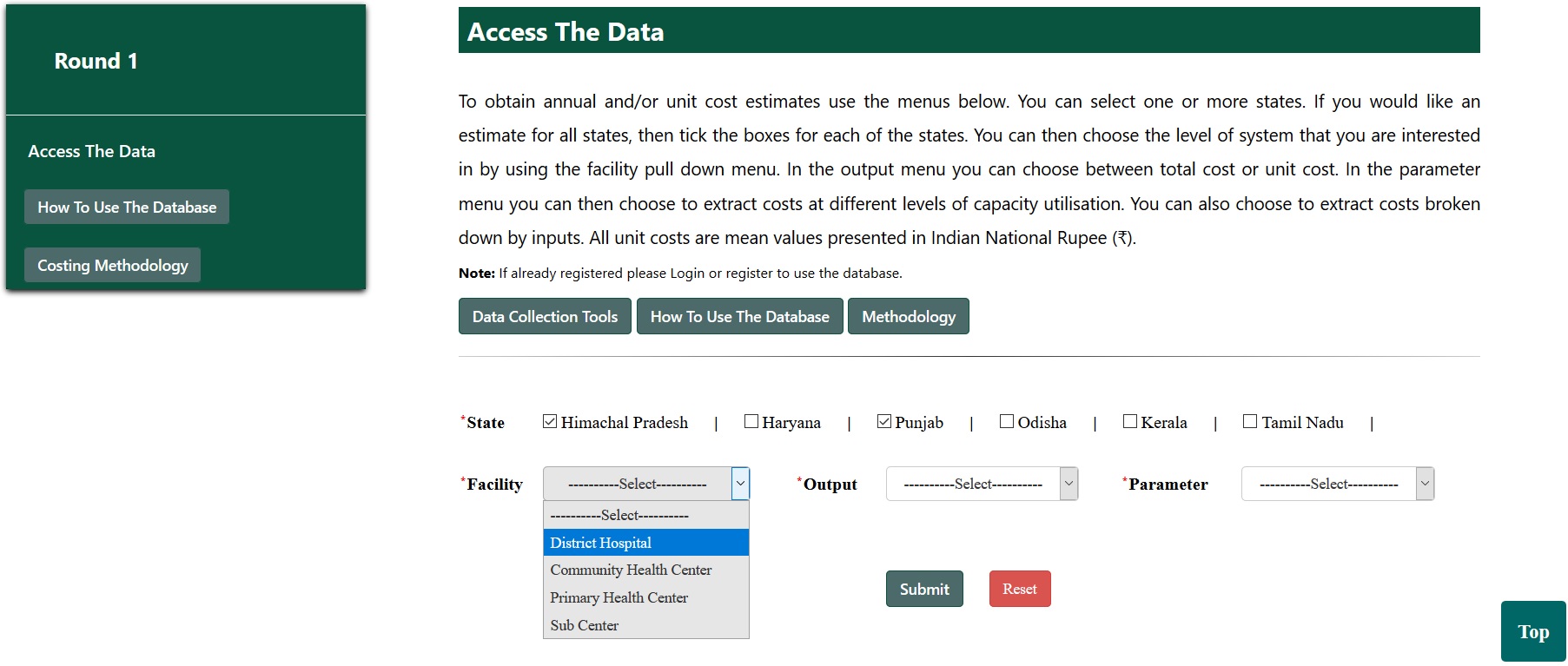
Task: Select Community Health Center option
Action: (x=631, y=570)
